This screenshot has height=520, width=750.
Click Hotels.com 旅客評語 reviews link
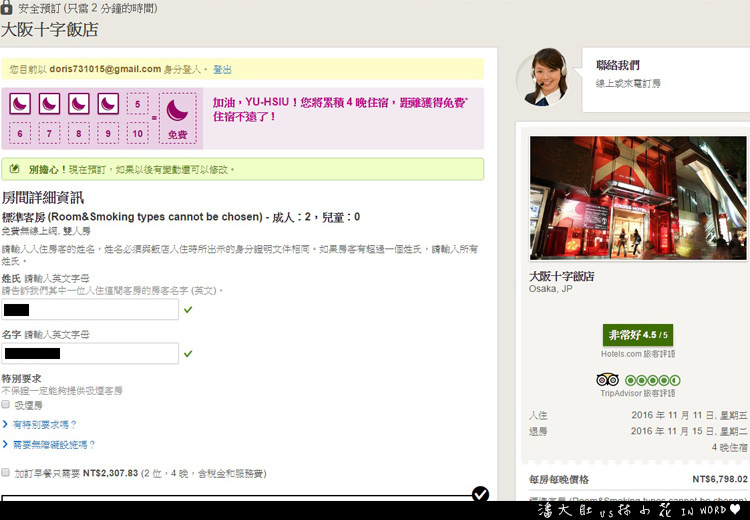click(x=638, y=354)
